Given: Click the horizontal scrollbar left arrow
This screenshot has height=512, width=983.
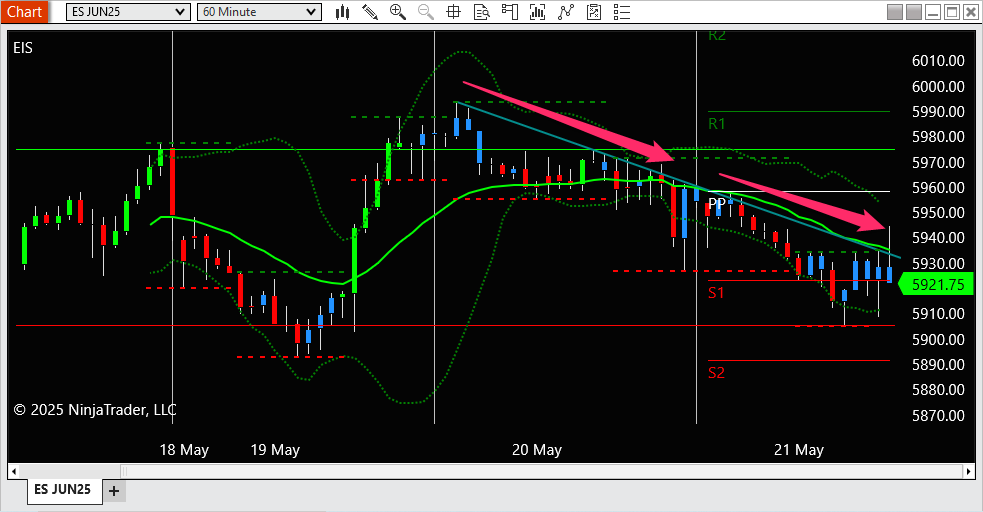Looking at the screenshot, I should (14, 471).
